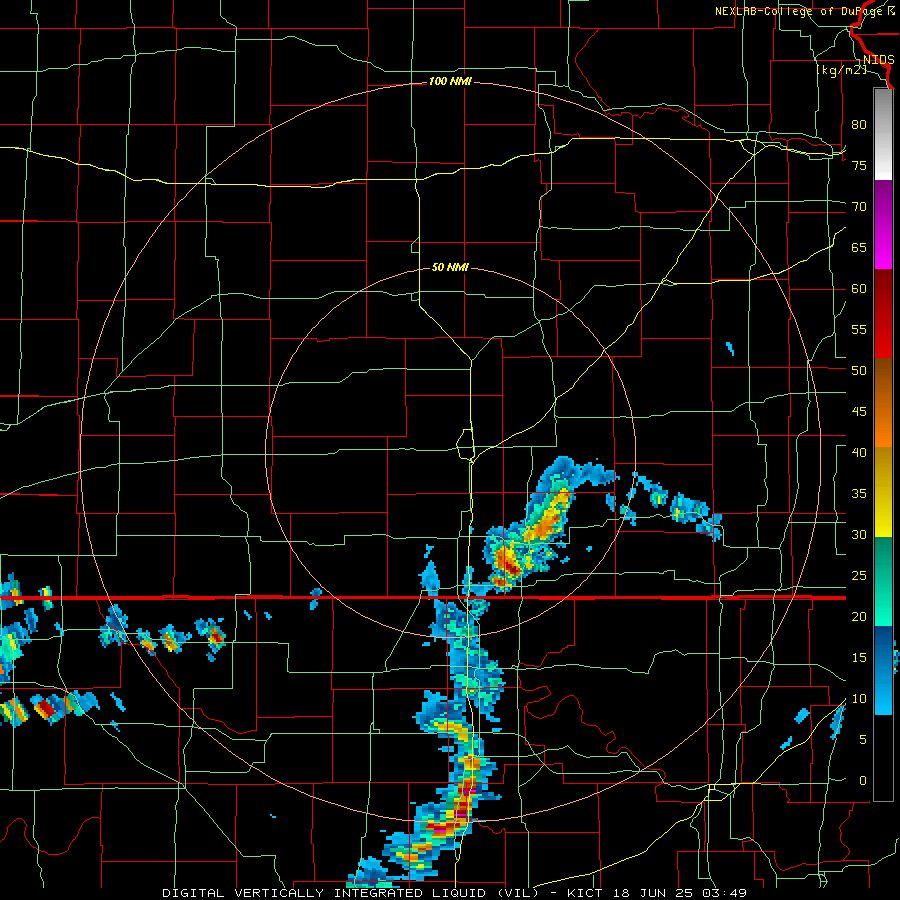Click the "45" value on the scale
Screen dimensions: 900x900
[859, 412]
